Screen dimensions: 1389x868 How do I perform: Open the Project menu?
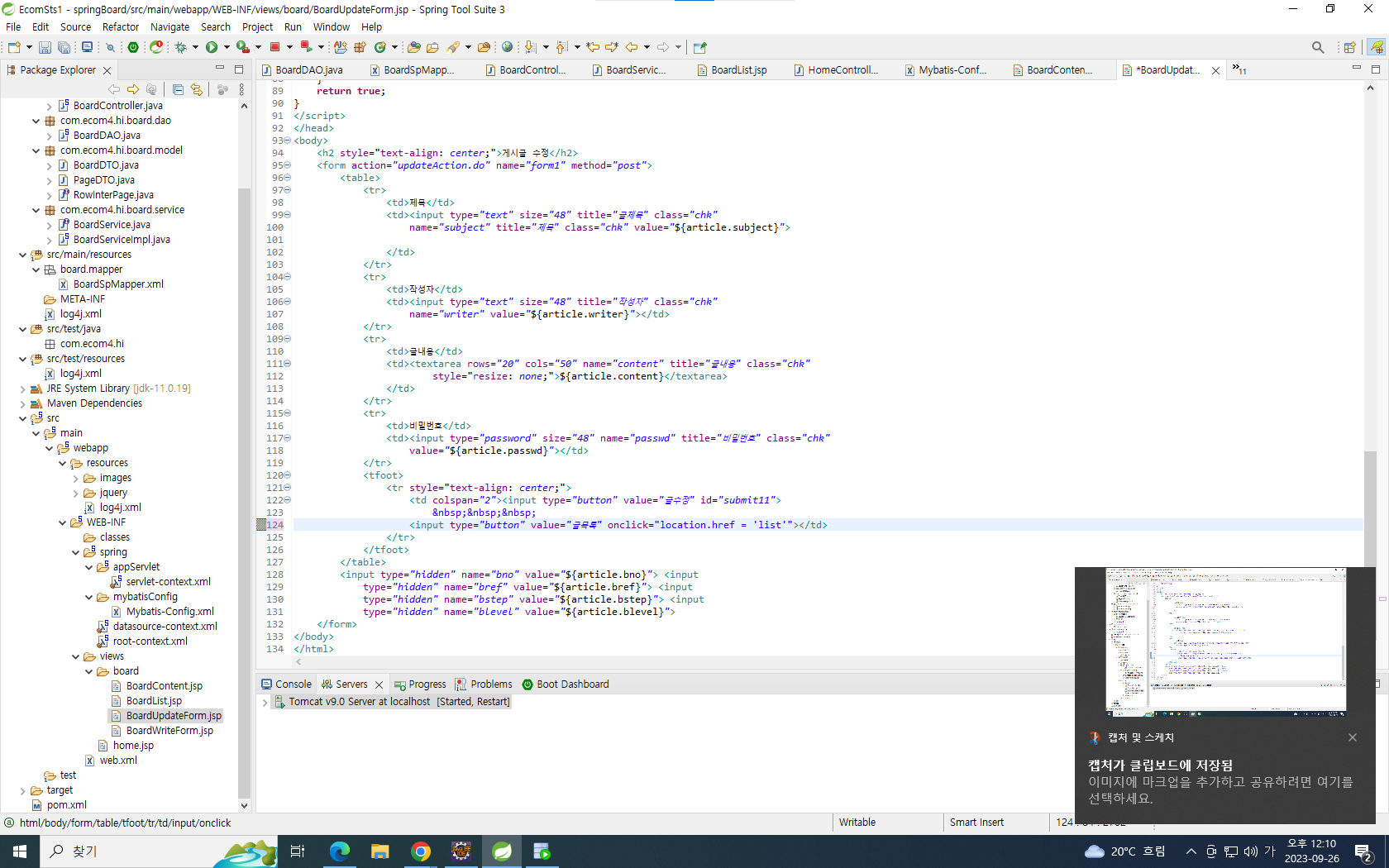(257, 26)
